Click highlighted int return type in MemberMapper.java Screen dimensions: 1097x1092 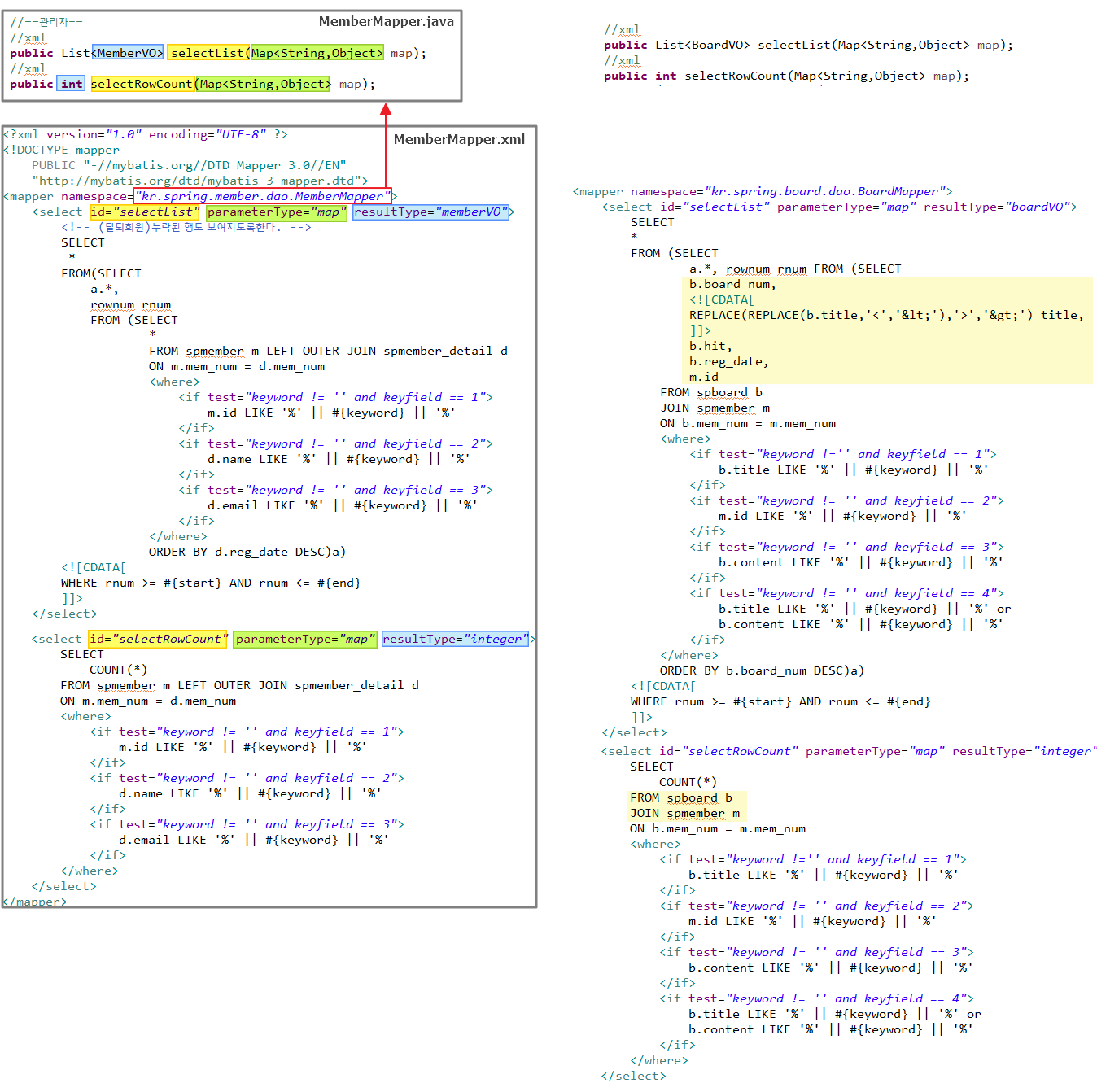pos(71,84)
